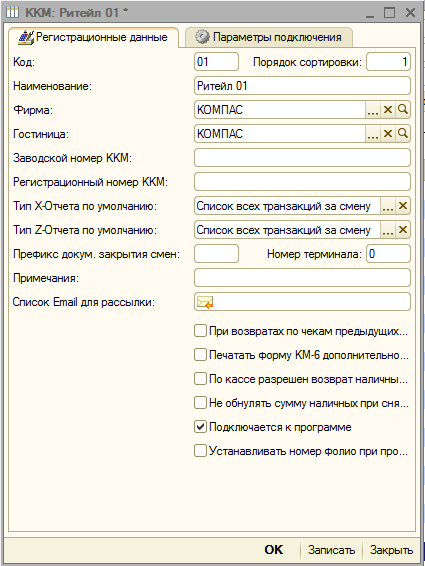Click the envelope icon in Email list

(x=205, y=302)
